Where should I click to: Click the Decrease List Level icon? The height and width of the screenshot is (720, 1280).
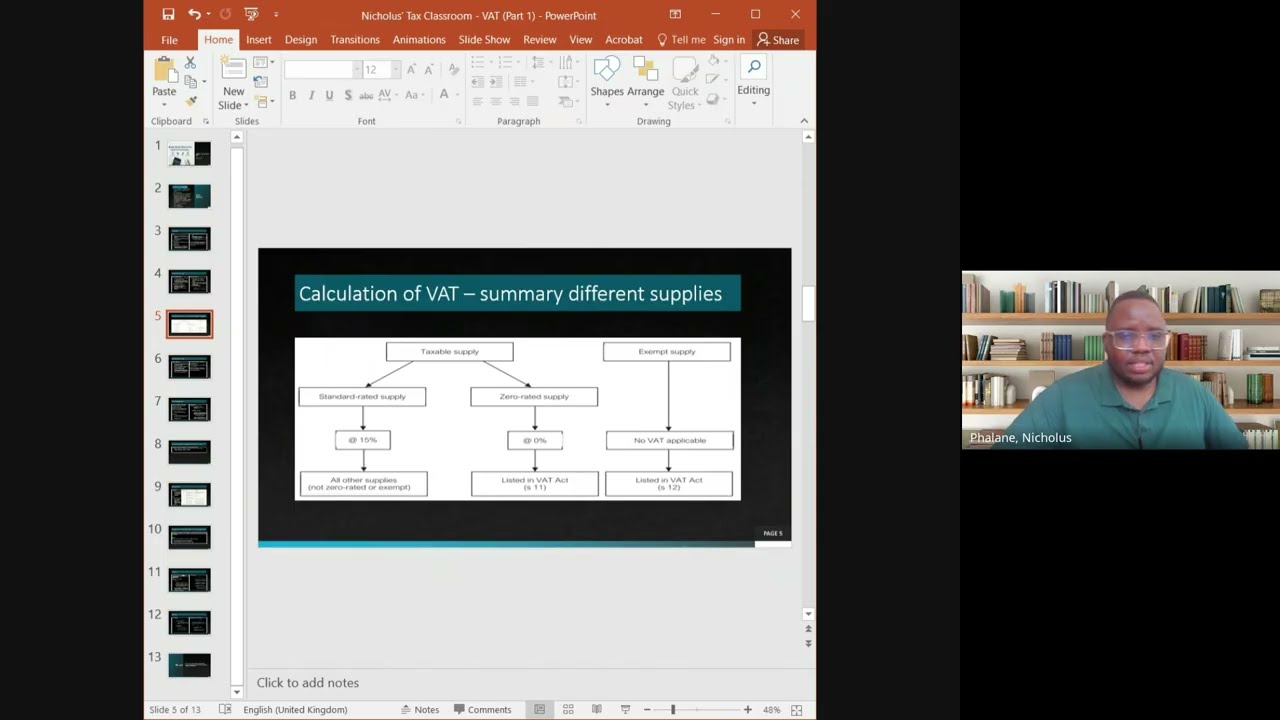(478, 82)
